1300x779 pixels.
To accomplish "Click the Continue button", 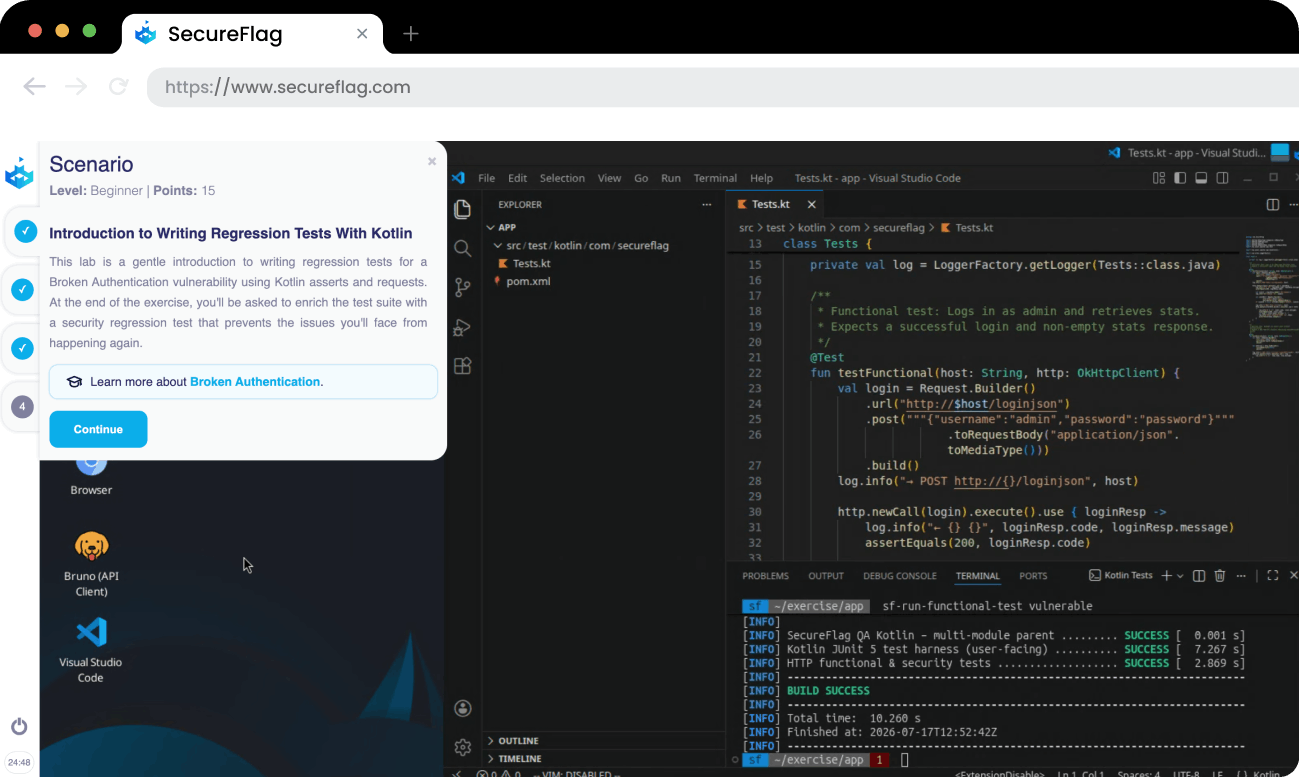I will coord(98,429).
